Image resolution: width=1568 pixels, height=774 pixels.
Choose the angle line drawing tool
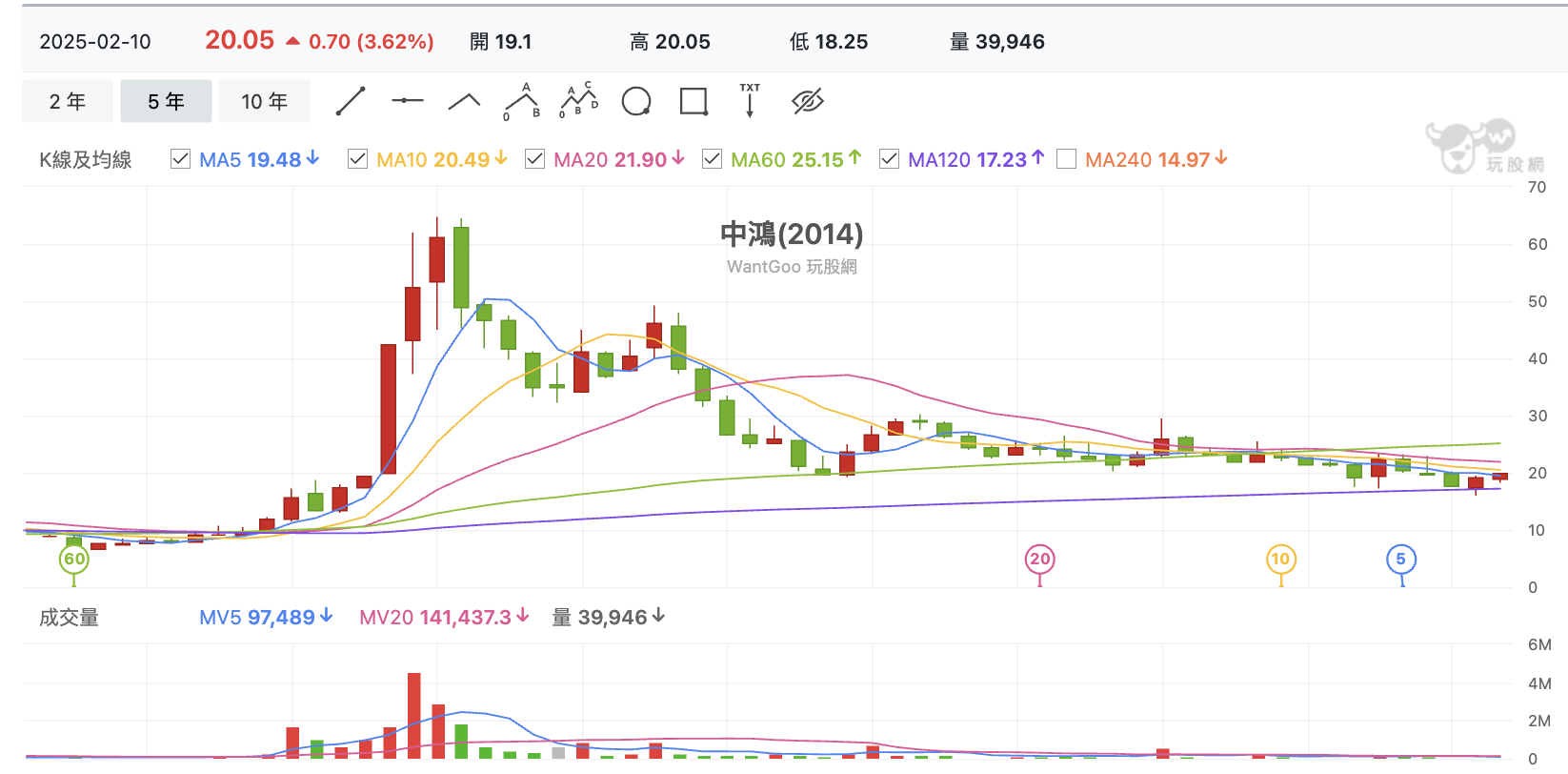(x=465, y=101)
